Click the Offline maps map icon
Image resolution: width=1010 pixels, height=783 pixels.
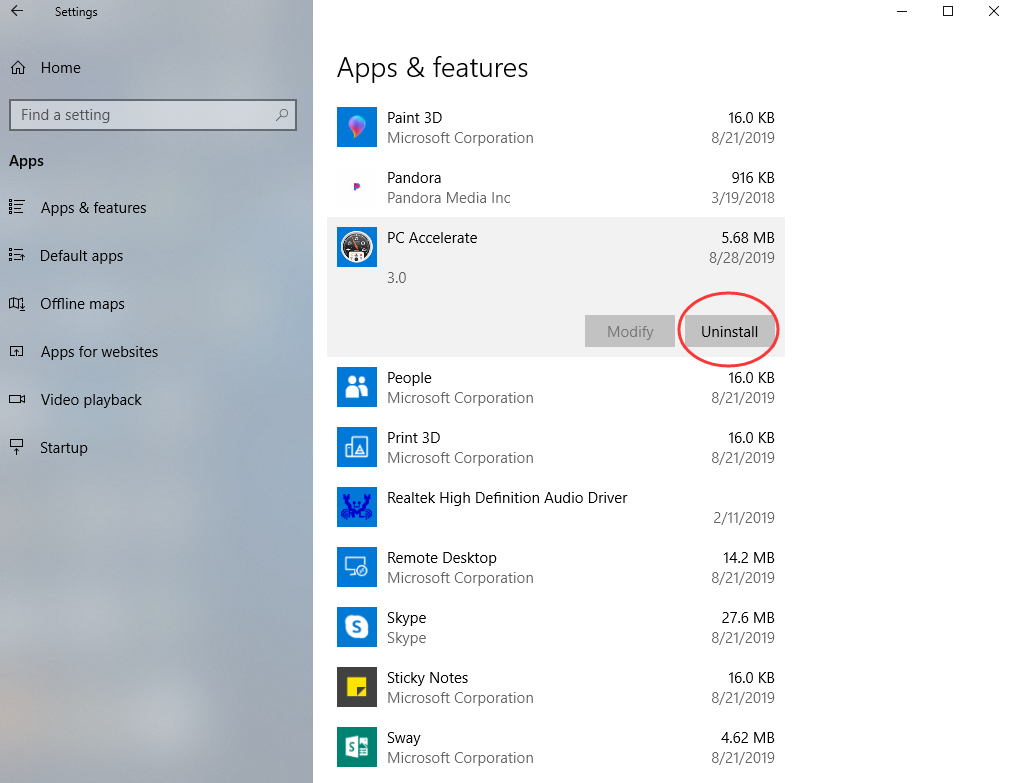click(17, 303)
